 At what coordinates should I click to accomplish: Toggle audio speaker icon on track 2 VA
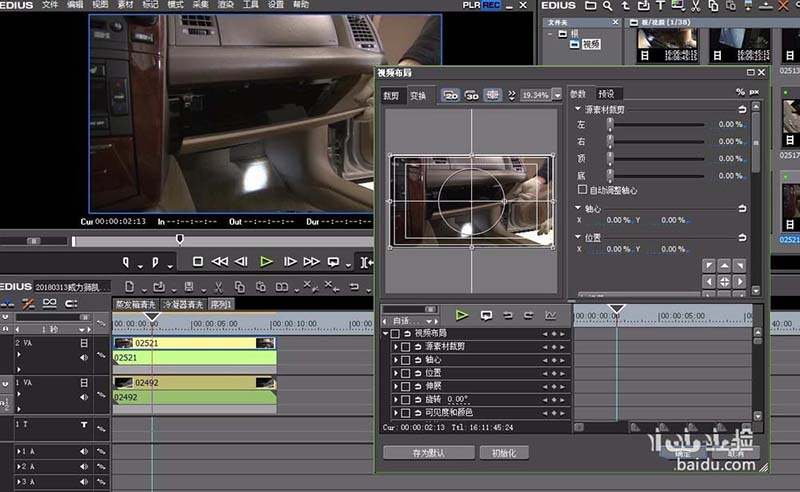(83, 357)
